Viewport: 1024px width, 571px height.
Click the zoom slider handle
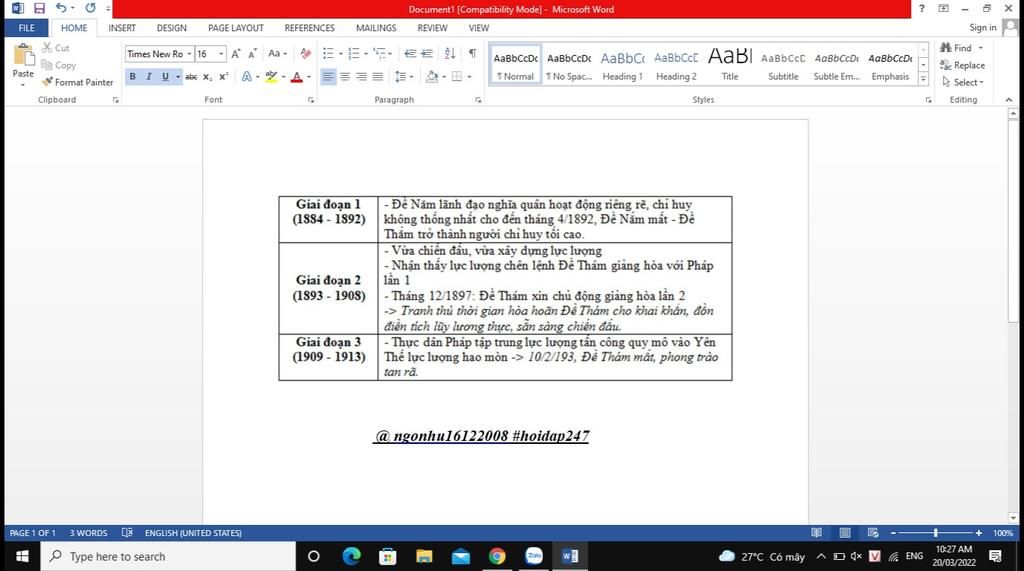pos(936,533)
